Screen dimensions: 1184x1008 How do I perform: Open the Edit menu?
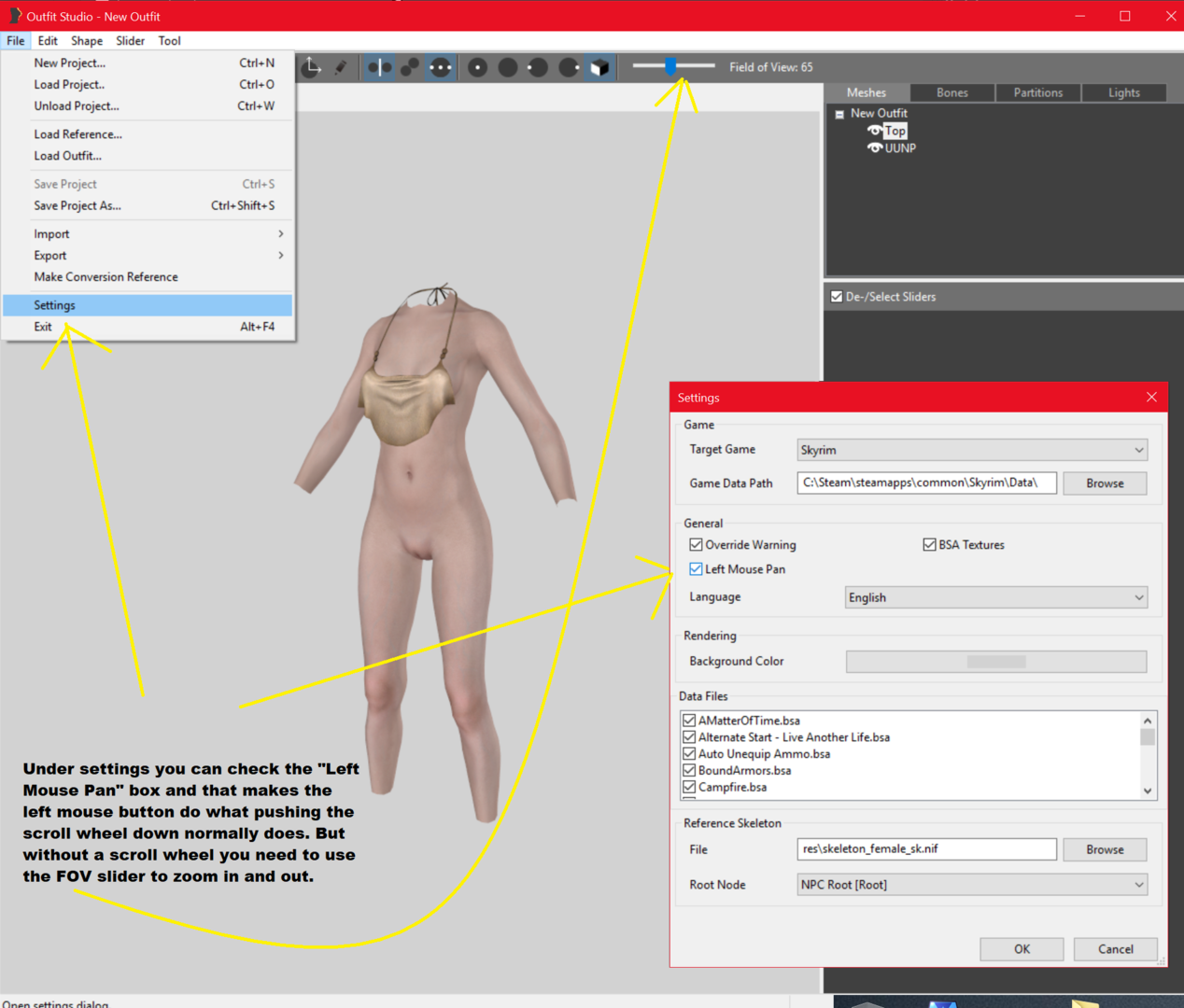pos(48,41)
